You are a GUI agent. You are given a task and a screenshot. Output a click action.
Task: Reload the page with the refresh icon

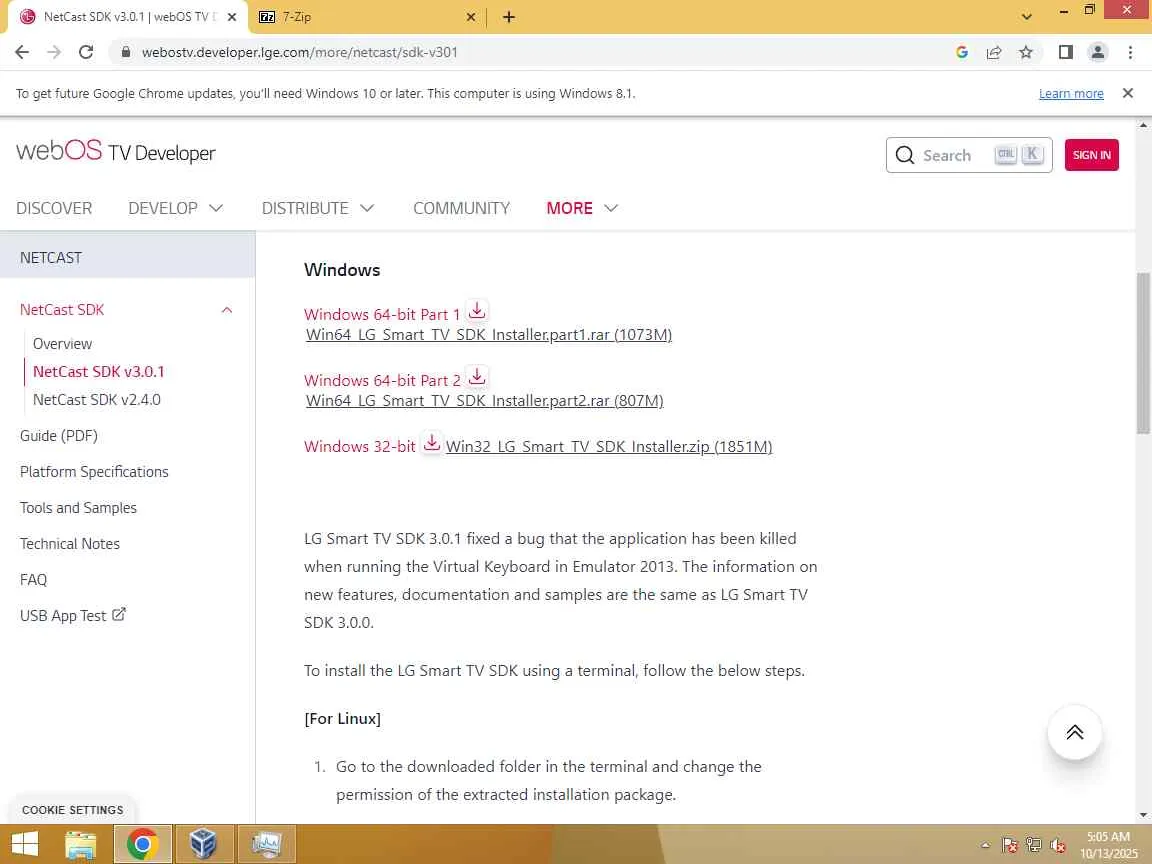click(x=86, y=52)
